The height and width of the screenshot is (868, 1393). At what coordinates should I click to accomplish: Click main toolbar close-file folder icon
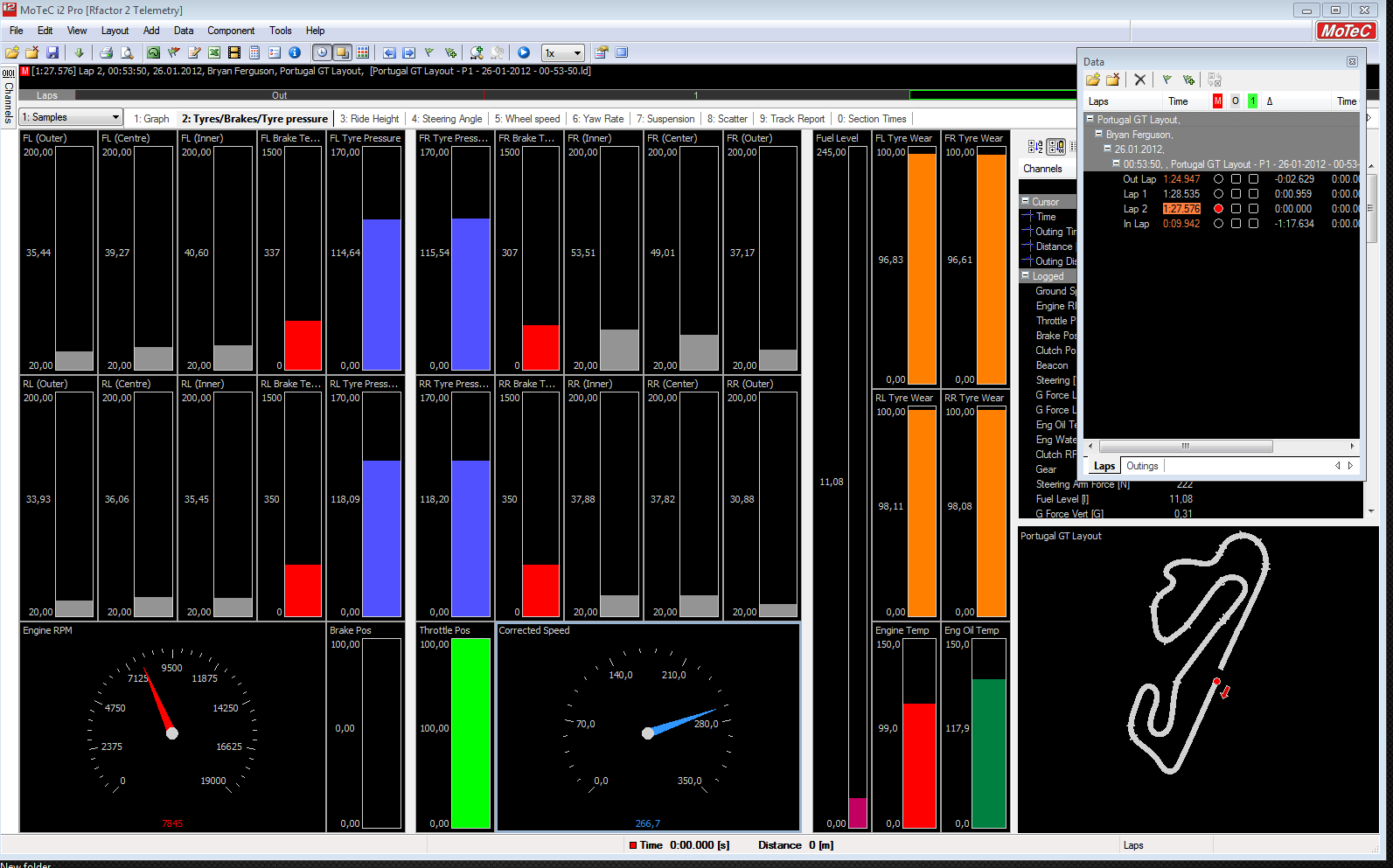click(32, 52)
